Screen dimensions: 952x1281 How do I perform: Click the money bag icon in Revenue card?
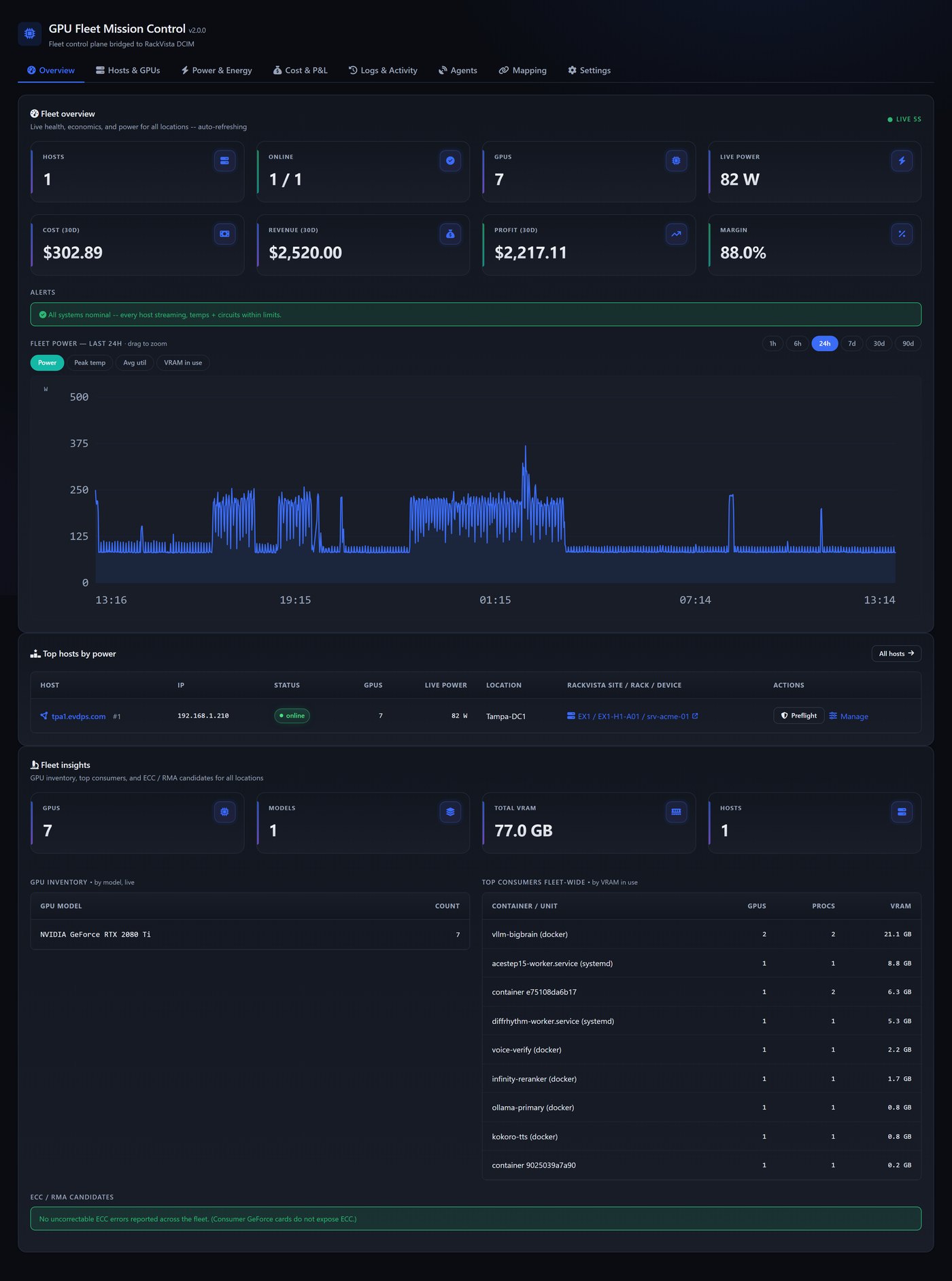(450, 234)
